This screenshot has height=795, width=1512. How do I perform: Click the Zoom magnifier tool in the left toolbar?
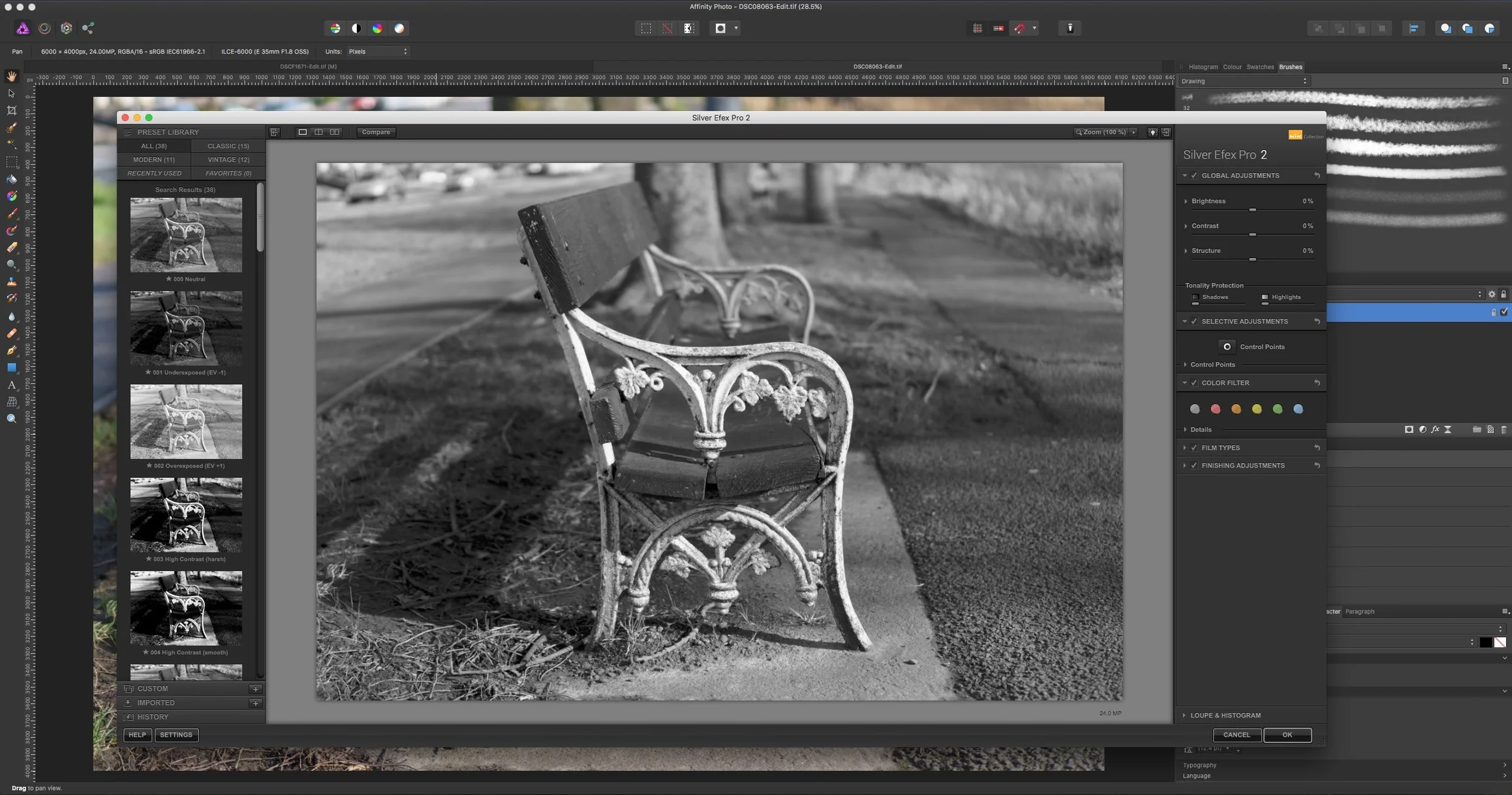point(11,419)
